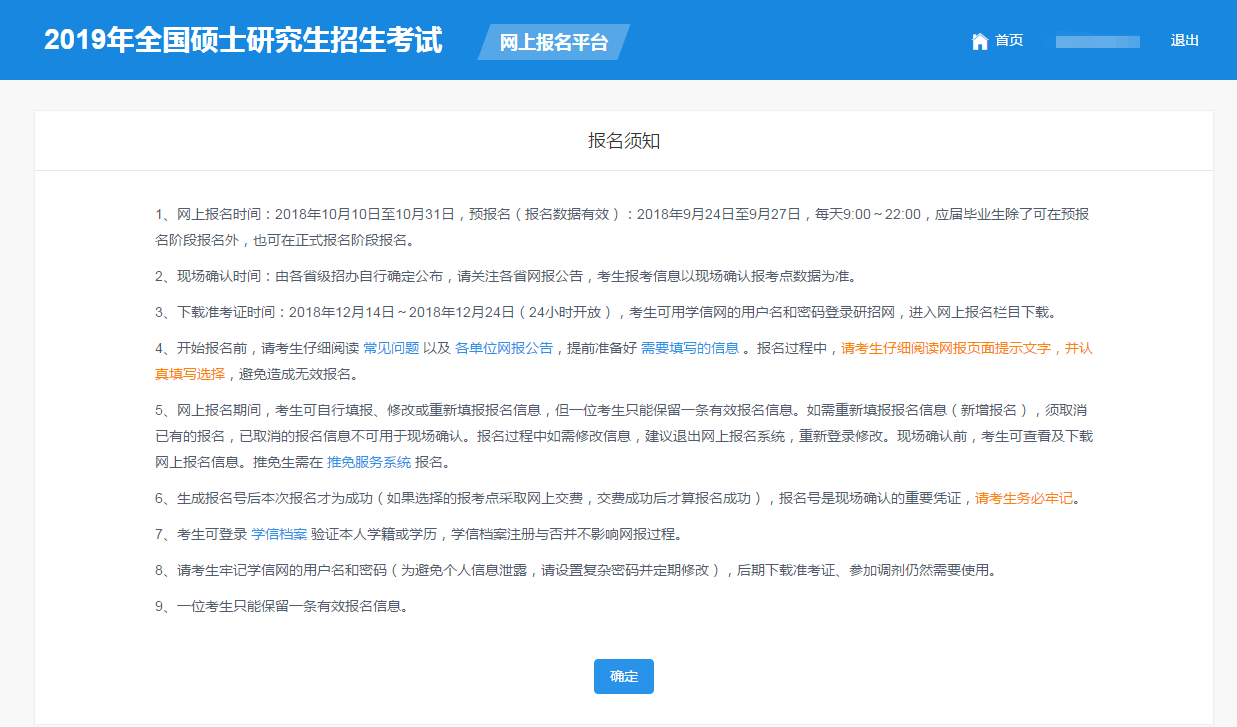Click the 网上报名平台 badge in the header
The height and width of the screenshot is (727, 1237).
[x=553, y=43]
